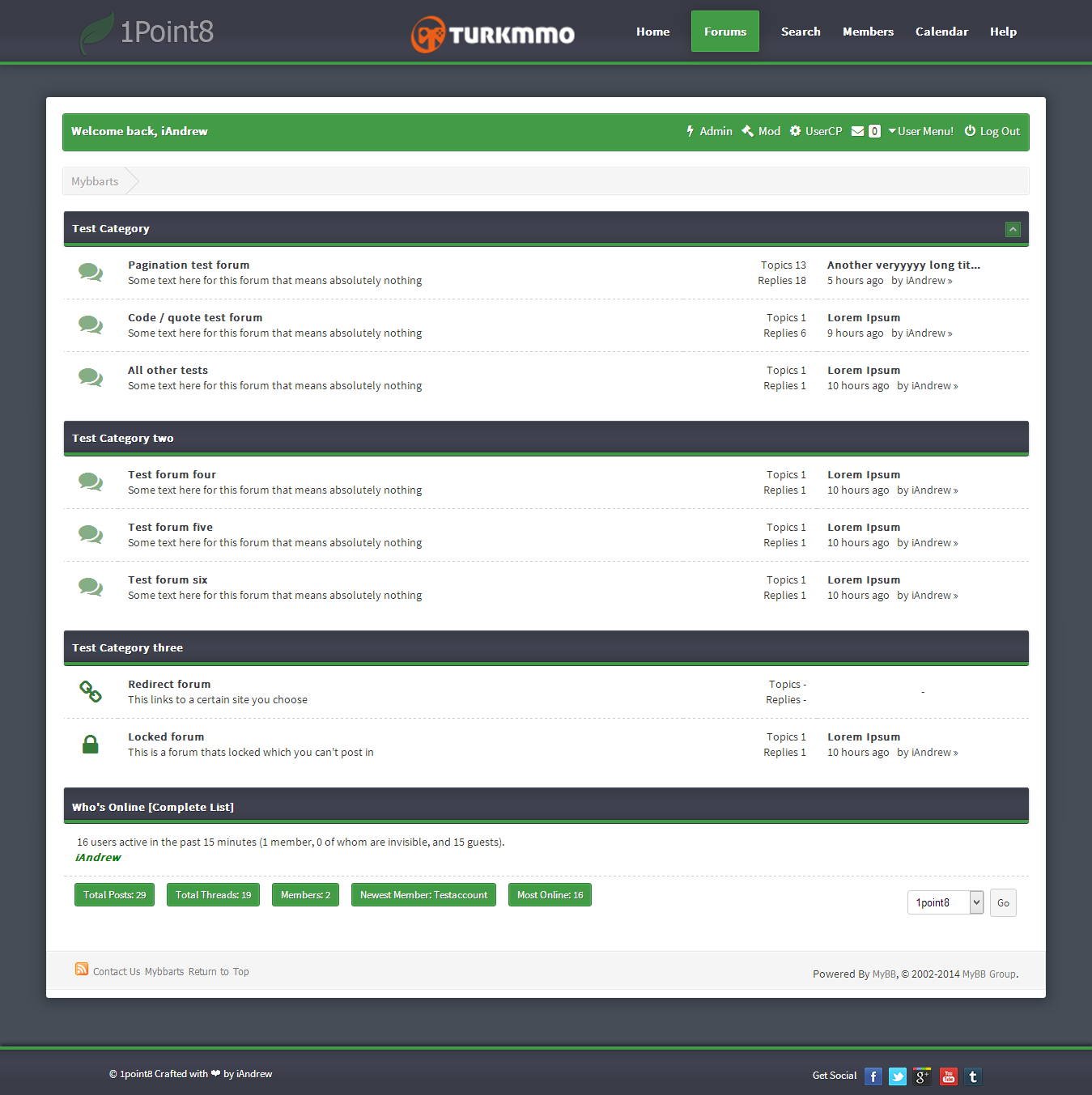Click the unread messages count badge
The image size is (1092, 1095).
pyautogui.click(x=874, y=131)
